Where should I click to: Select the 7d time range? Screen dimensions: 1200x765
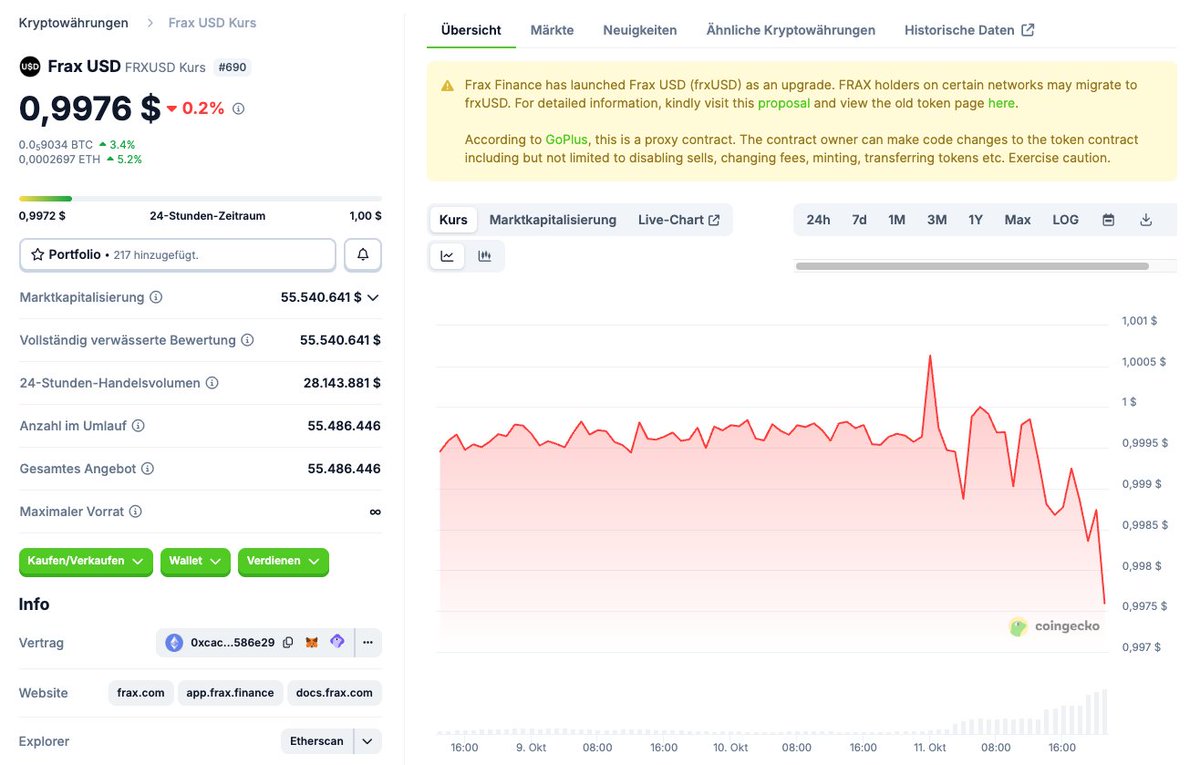pyautogui.click(x=859, y=220)
